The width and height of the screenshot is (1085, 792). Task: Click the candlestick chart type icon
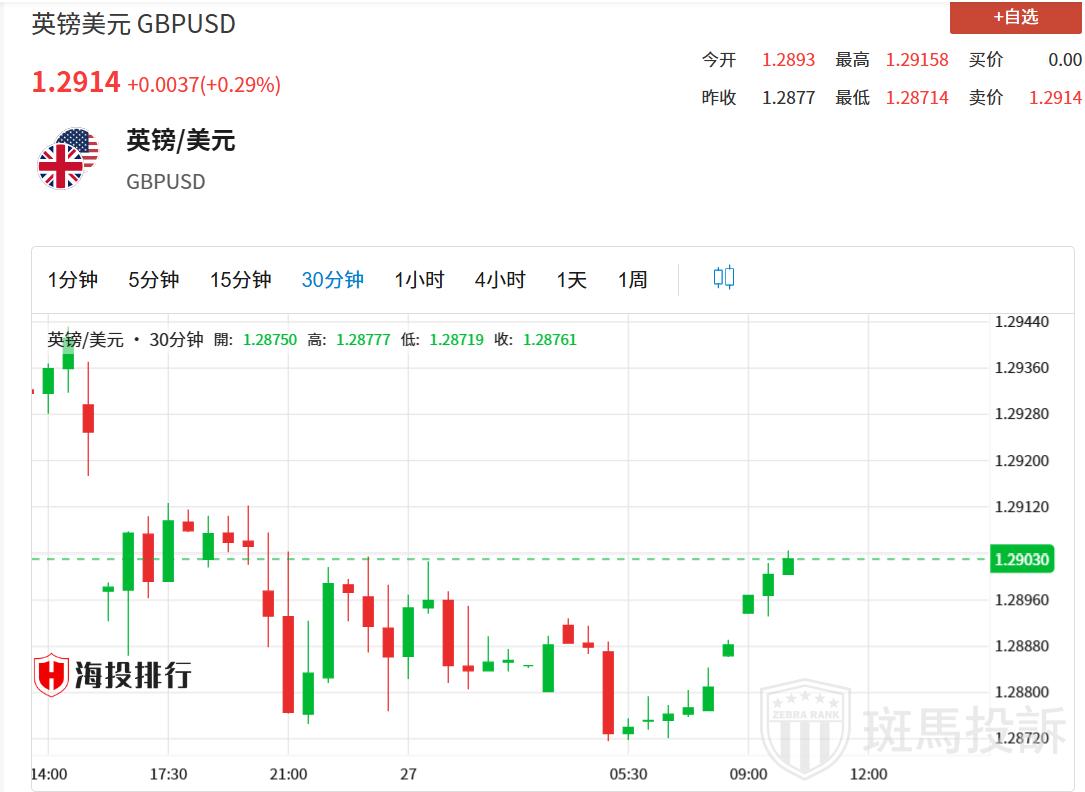(724, 278)
